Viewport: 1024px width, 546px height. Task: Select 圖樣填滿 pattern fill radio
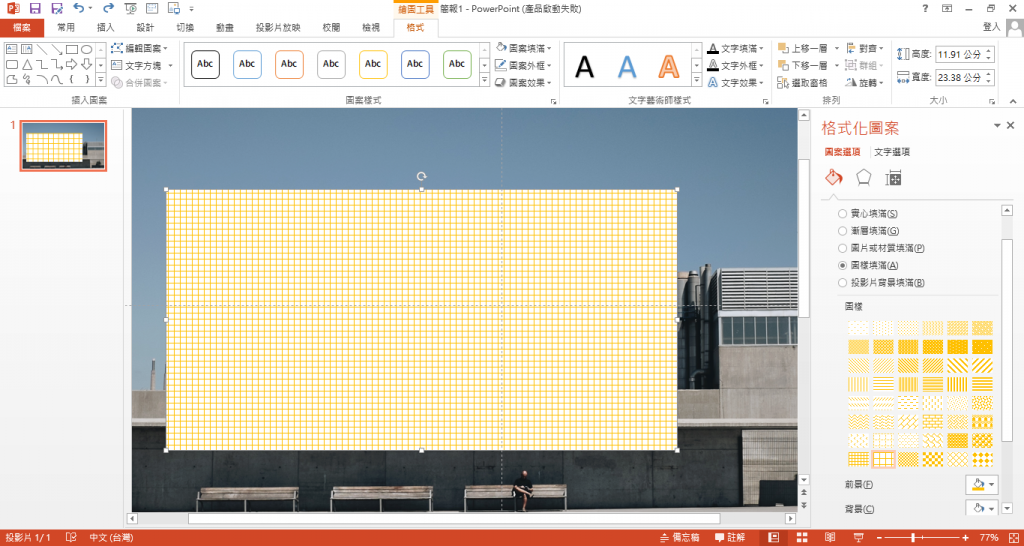[x=842, y=265]
